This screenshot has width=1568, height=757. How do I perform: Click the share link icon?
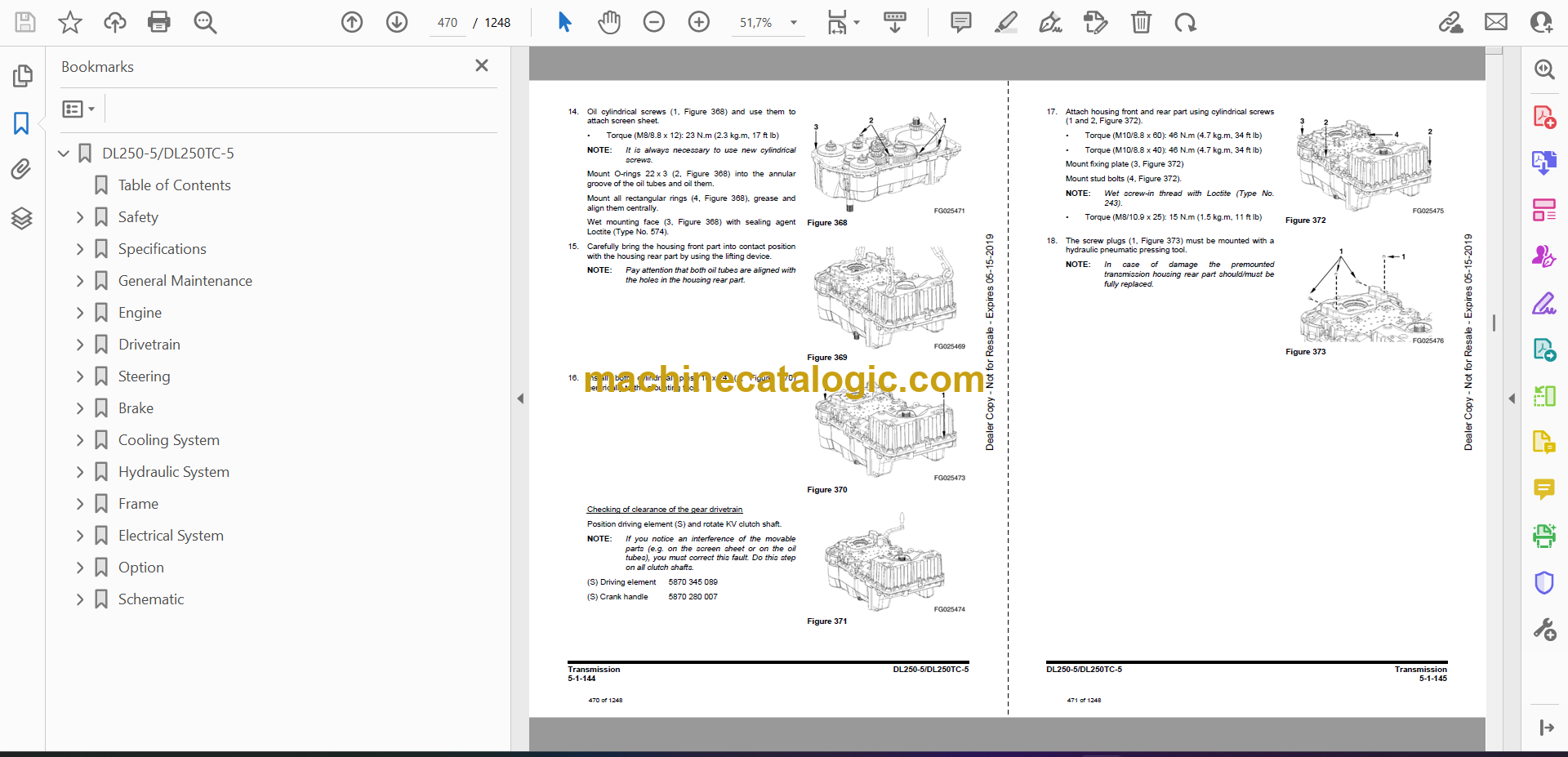(1451, 22)
